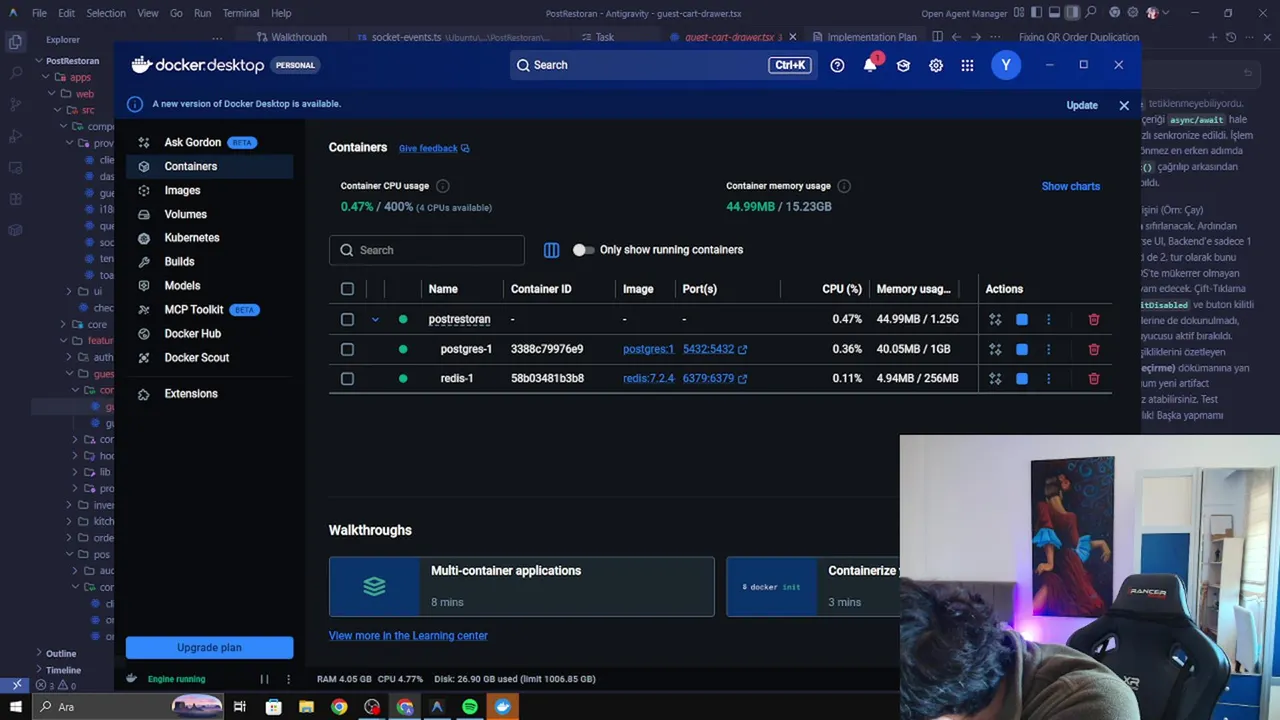Open the Y user account avatar
Viewport: 1280px width, 720px height.
click(1006, 65)
